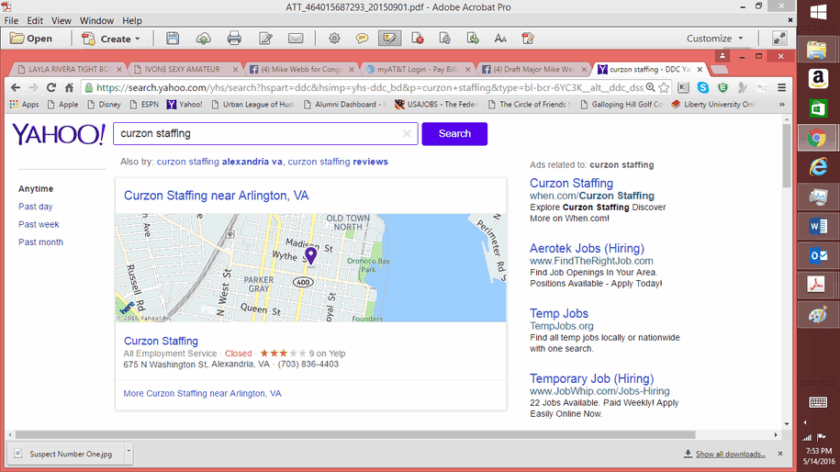The width and height of the screenshot is (840, 472).
Task: Open the Aerotek Jobs (Hiring) ad link
Action: tap(587, 248)
